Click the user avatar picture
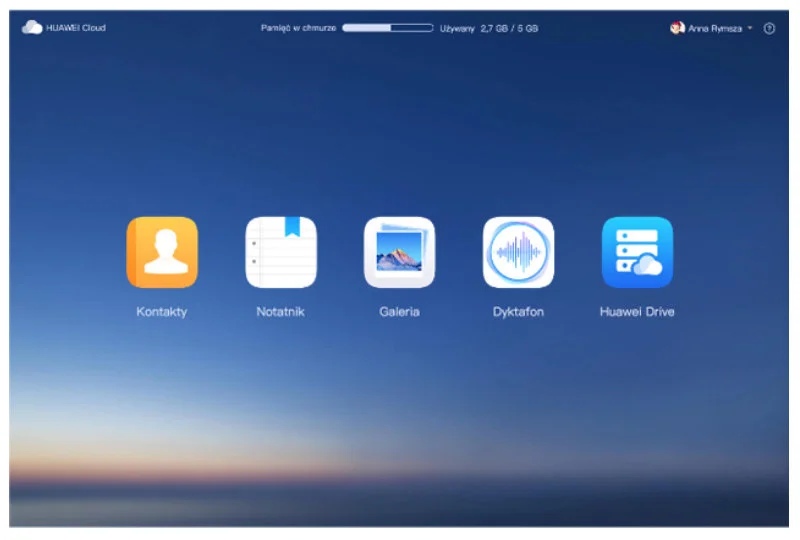 coord(677,28)
